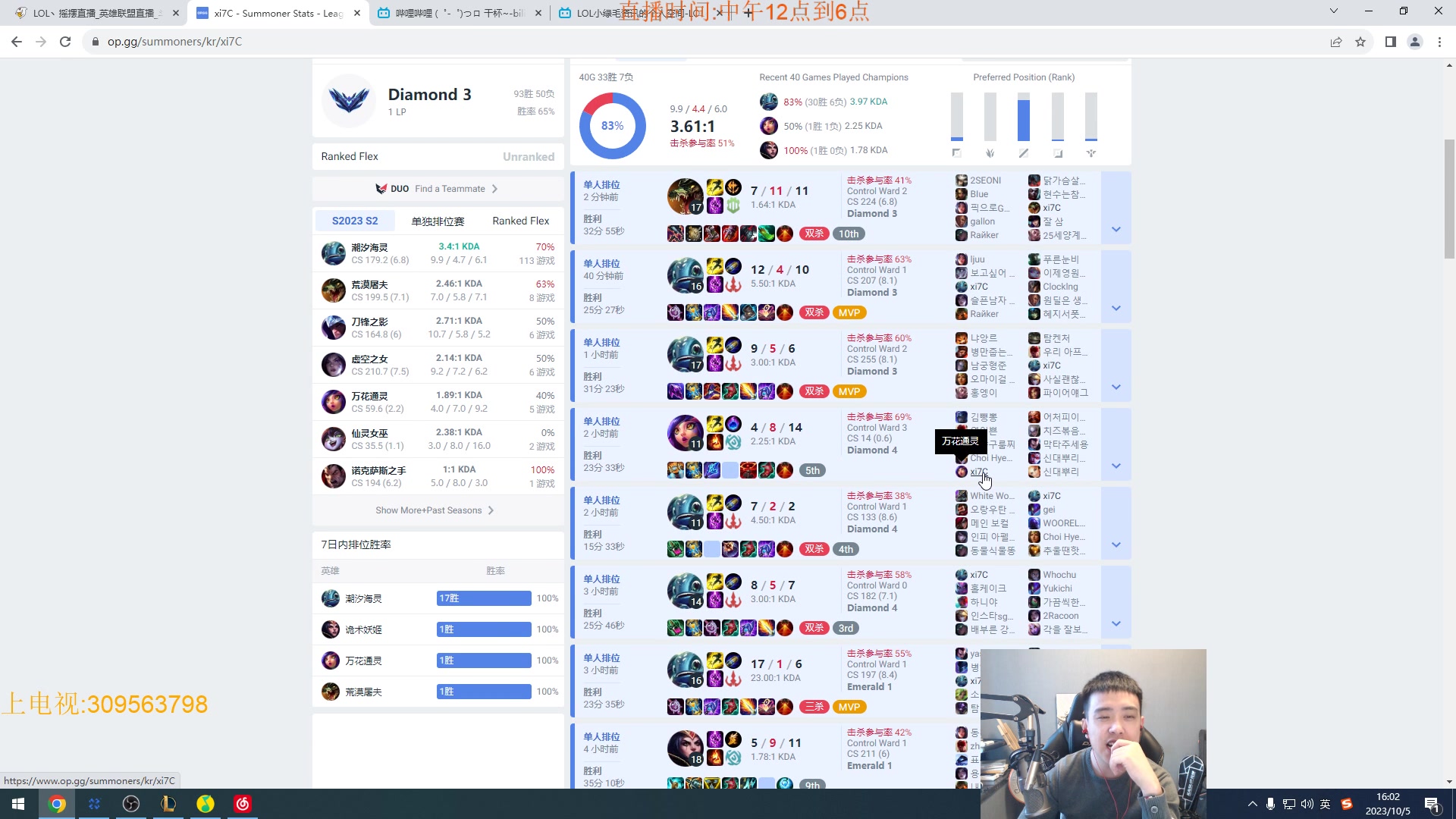1456x819 pixels.
Task: Click the MVP badge on the second match
Action: [x=849, y=312]
